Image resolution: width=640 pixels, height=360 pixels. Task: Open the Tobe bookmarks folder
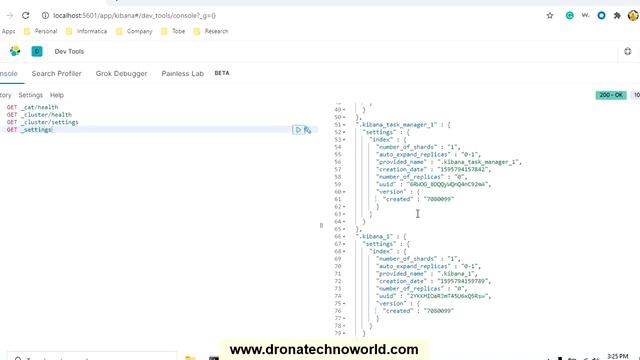click(x=173, y=31)
